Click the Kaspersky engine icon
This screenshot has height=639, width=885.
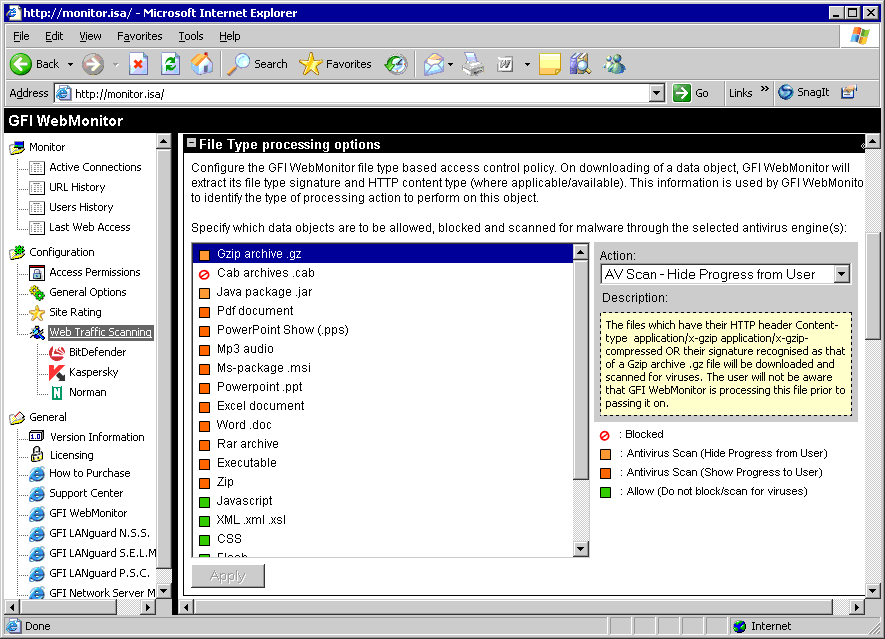[x=56, y=373]
